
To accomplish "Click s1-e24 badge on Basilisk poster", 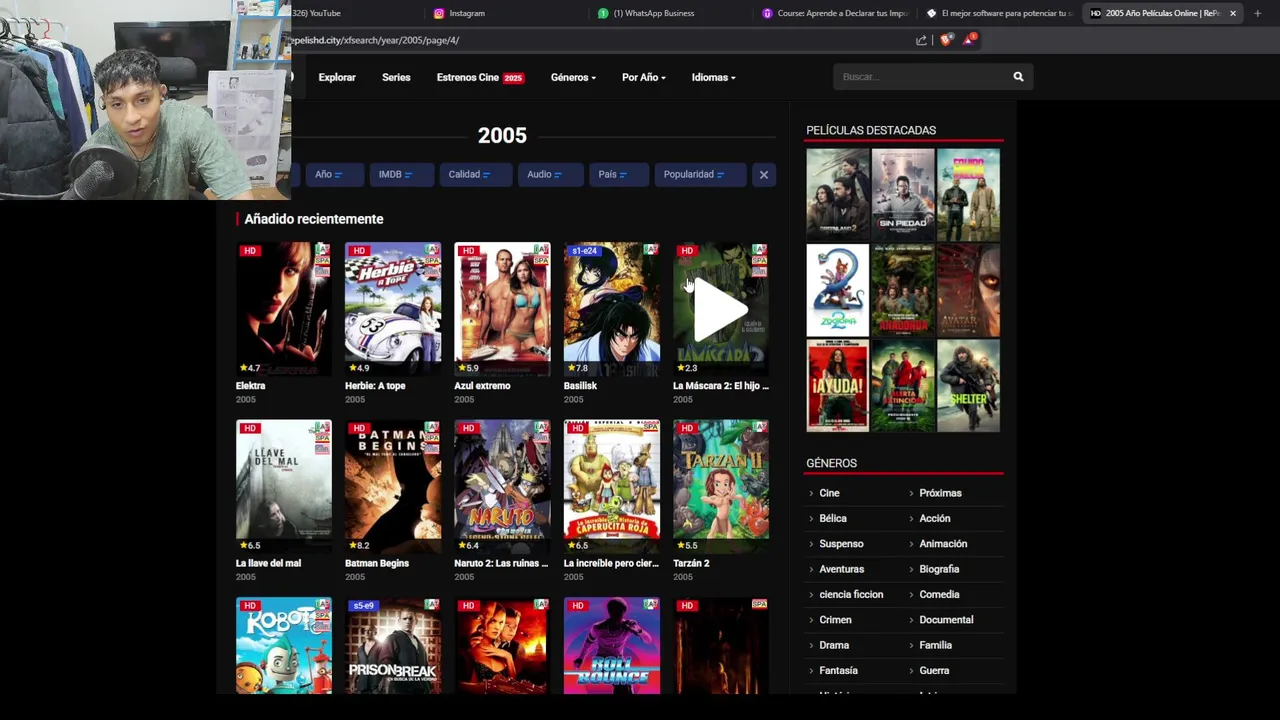I will click(x=584, y=251).
